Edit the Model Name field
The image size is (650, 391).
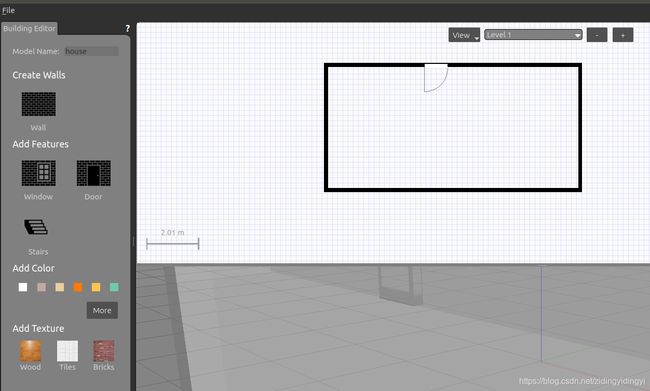[x=91, y=51]
